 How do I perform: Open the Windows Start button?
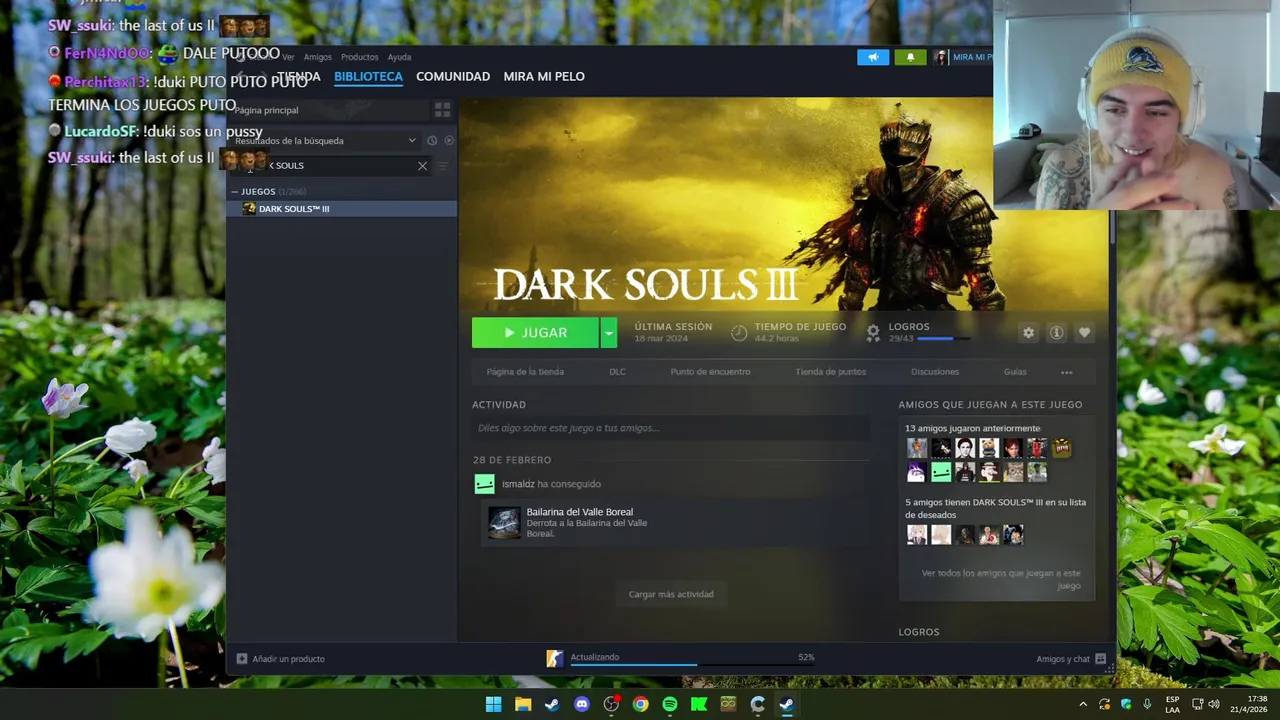[x=493, y=704]
